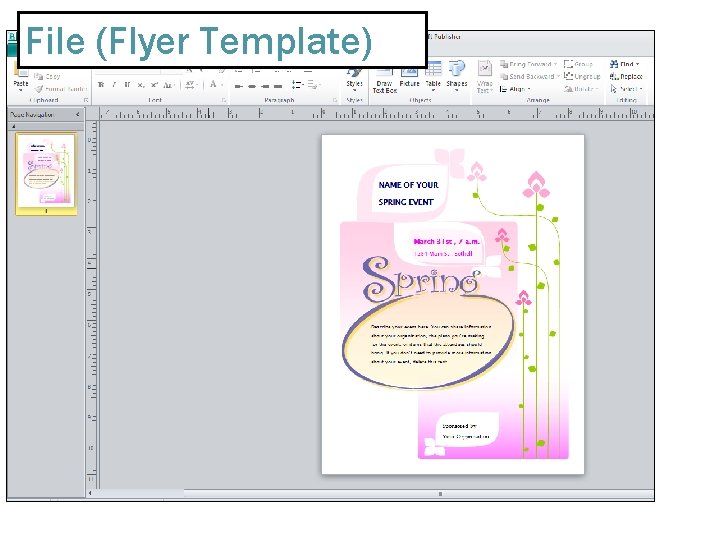Click the Copy button

(x=48, y=76)
